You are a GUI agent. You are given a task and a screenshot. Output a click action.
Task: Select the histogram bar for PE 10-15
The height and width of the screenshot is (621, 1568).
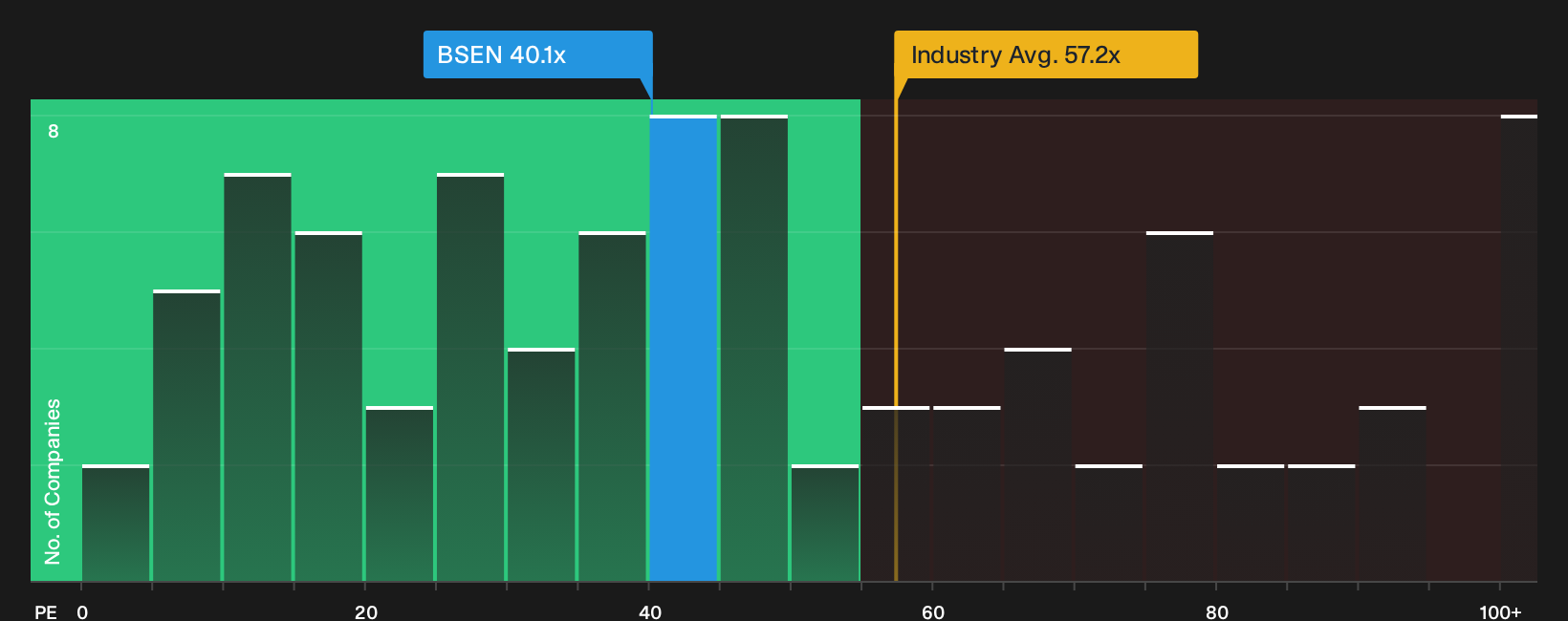(257, 377)
